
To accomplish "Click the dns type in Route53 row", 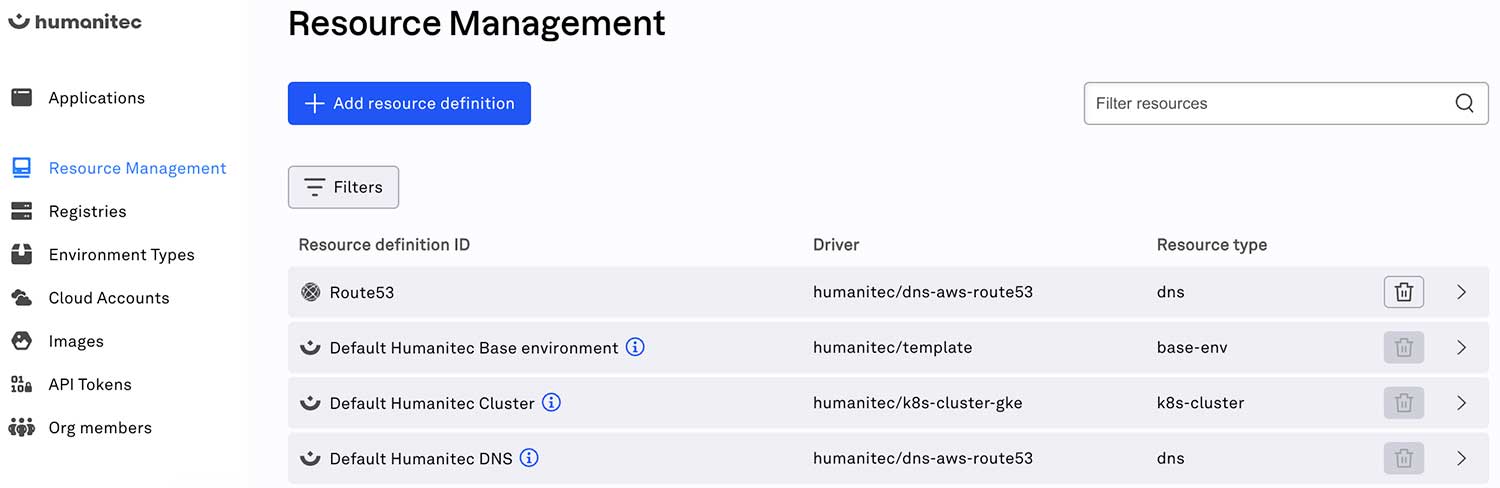I will pyautogui.click(x=1171, y=292).
